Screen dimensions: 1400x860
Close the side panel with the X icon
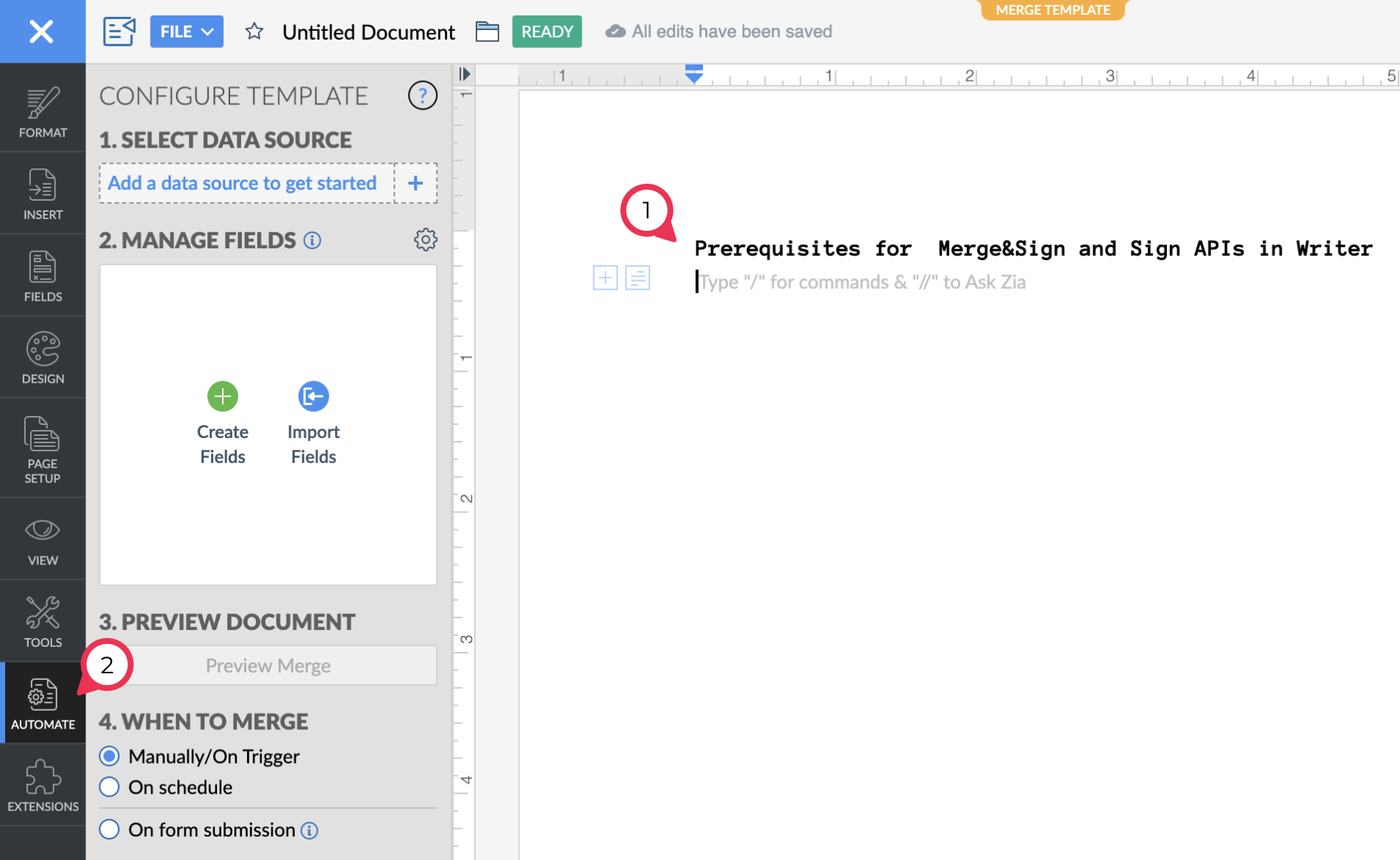click(x=42, y=32)
